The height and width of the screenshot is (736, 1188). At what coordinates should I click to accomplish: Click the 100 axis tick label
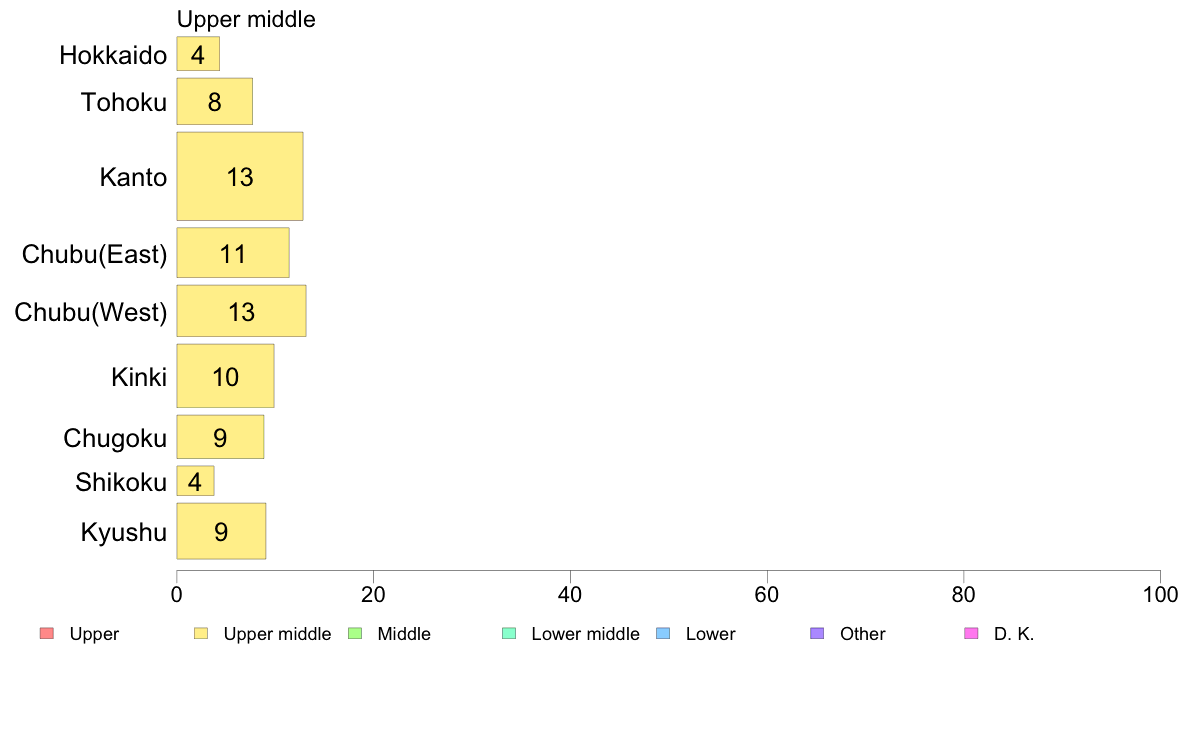(1160, 595)
